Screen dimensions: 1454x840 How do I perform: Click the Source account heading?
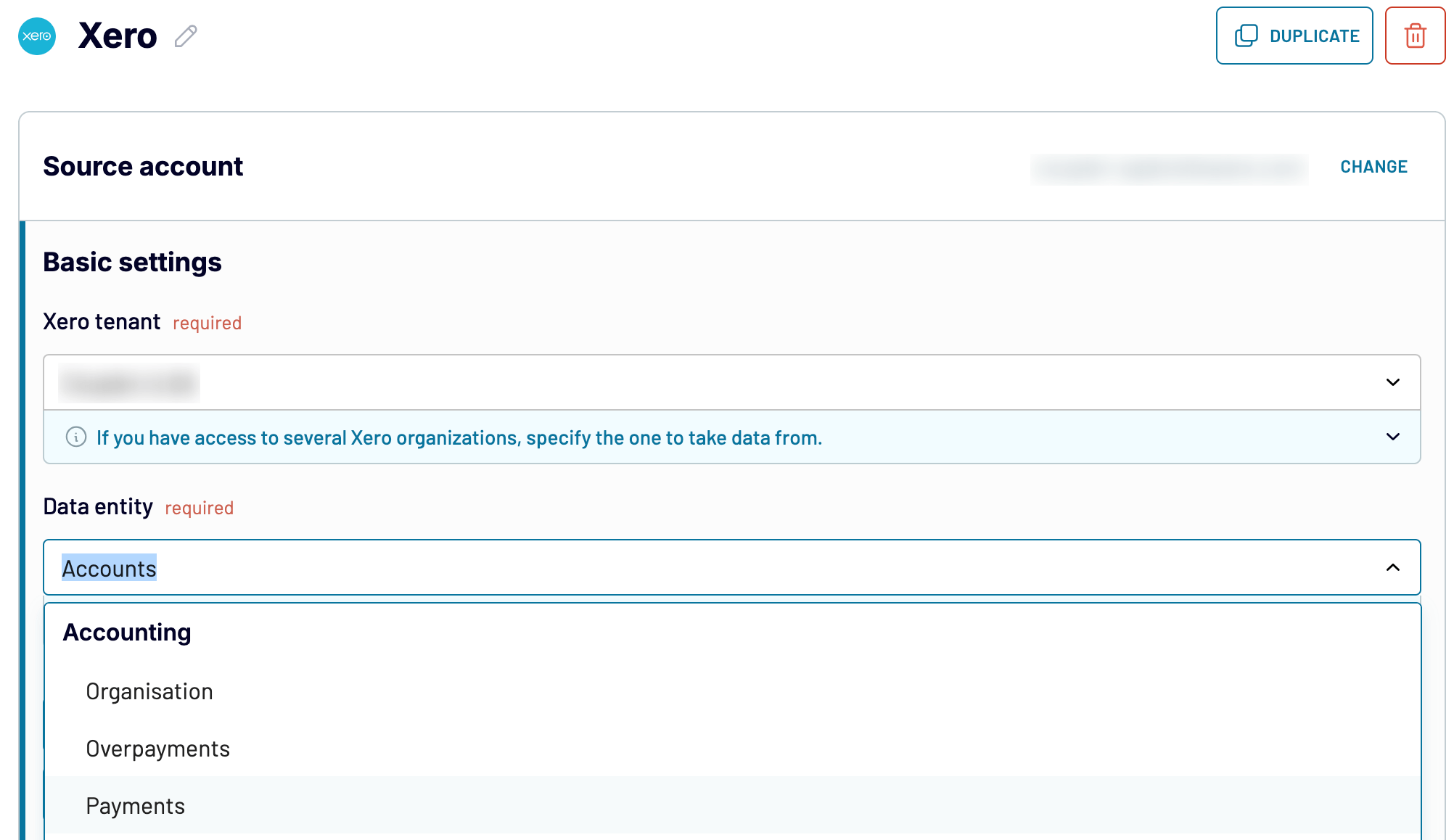(143, 166)
